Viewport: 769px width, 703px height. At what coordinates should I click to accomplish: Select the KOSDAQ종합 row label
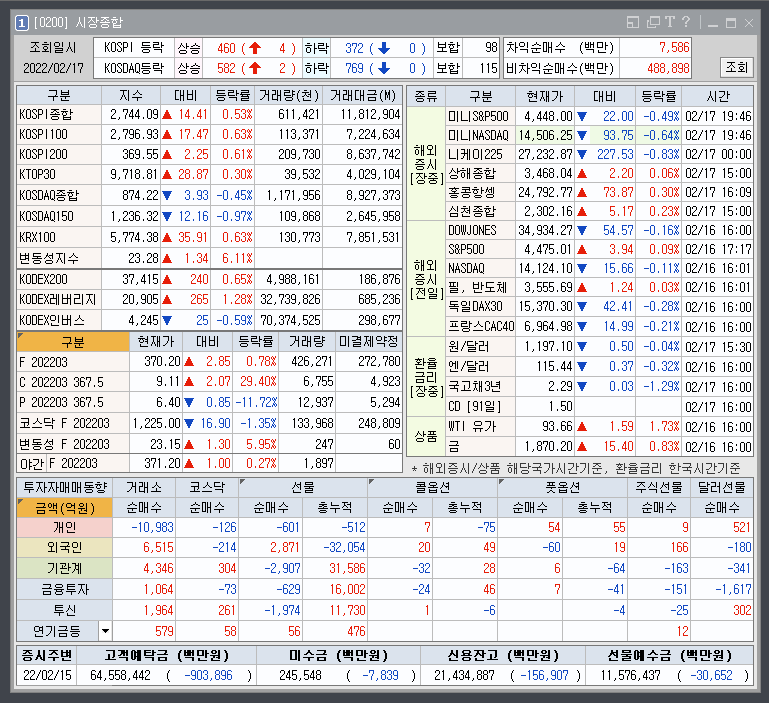[x=59, y=195]
